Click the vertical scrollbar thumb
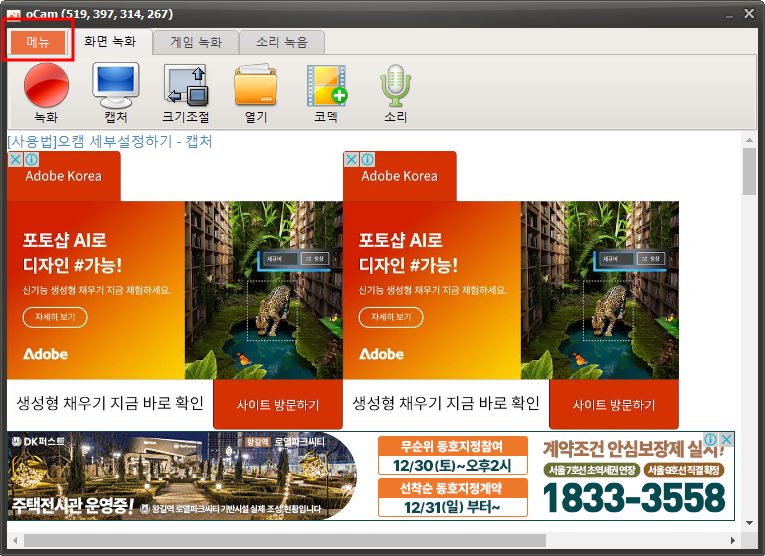The image size is (765, 556). click(x=749, y=172)
